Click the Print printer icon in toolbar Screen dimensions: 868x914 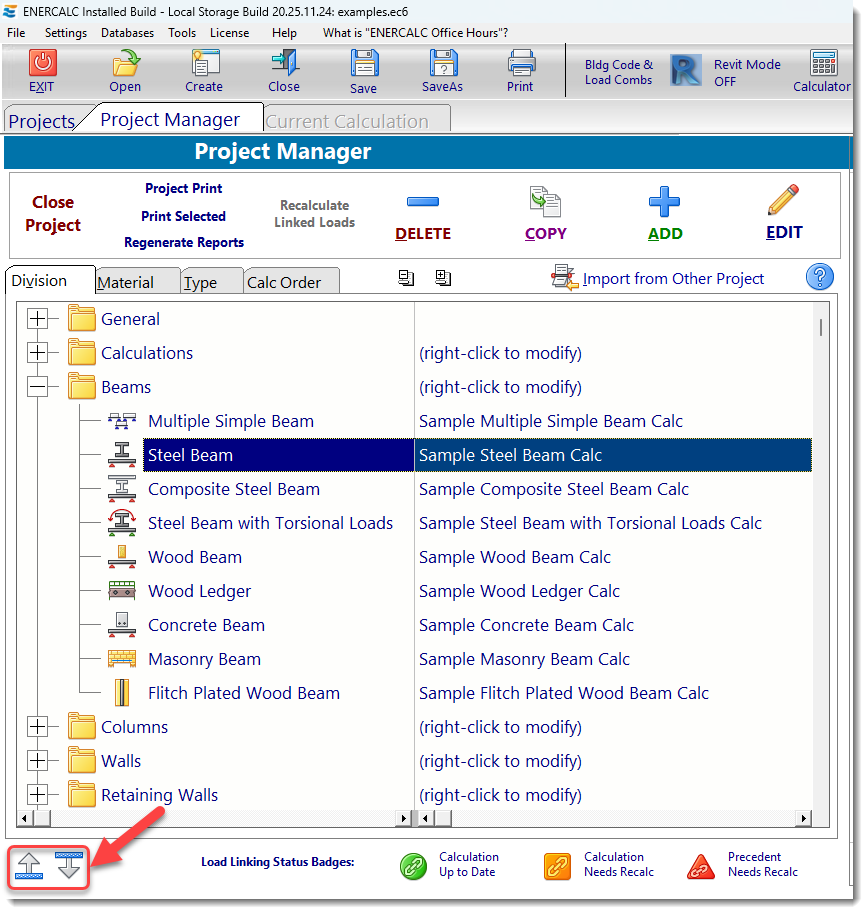(521, 64)
